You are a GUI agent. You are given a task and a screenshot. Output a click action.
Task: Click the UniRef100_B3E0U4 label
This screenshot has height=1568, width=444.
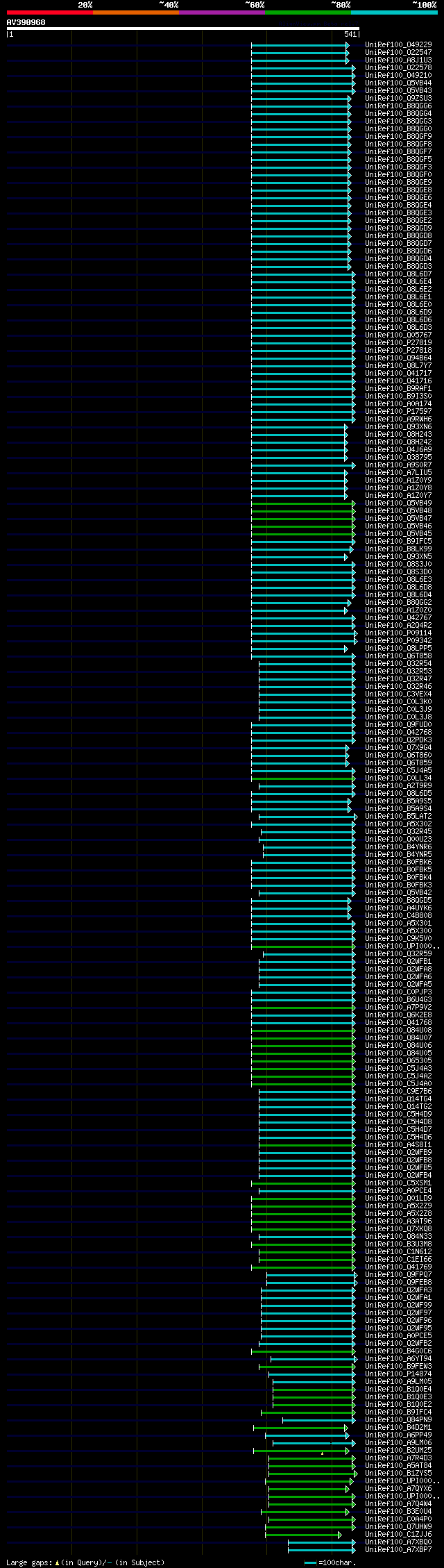point(398,1512)
